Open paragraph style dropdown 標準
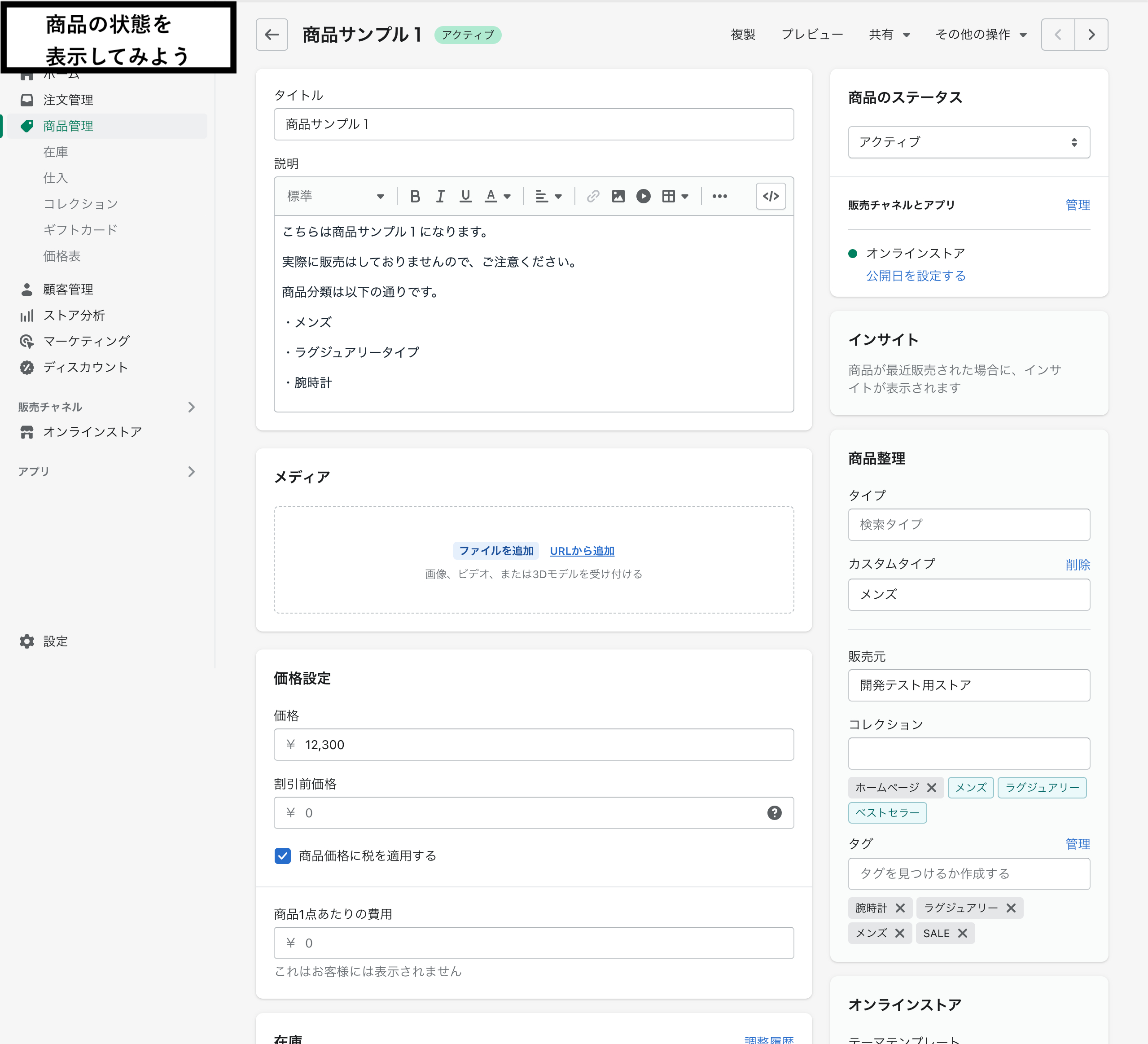This screenshot has width=1148, height=1044. (335, 197)
